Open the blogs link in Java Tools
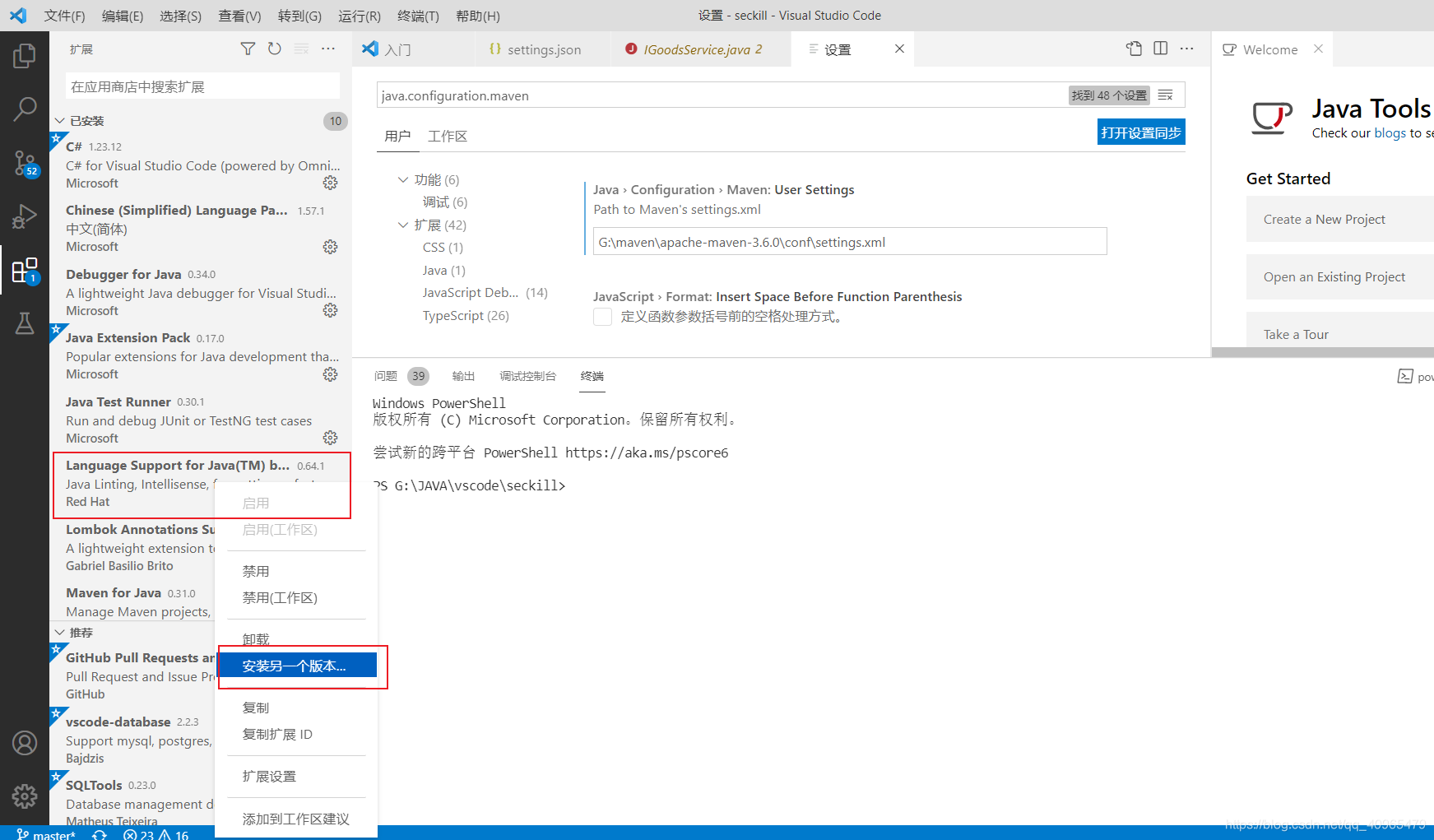 coord(1390,133)
